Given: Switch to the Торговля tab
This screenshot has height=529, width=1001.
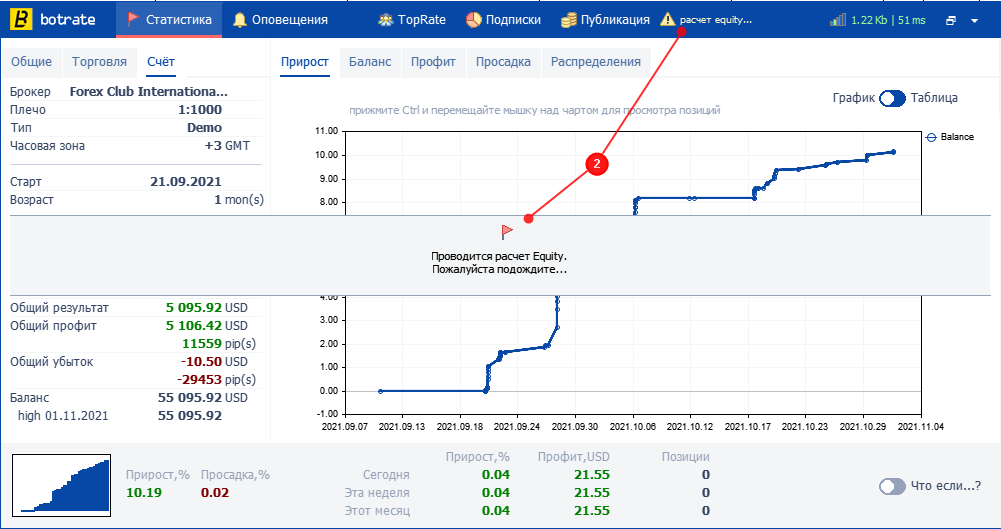Looking at the screenshot, I should (100, 62).
